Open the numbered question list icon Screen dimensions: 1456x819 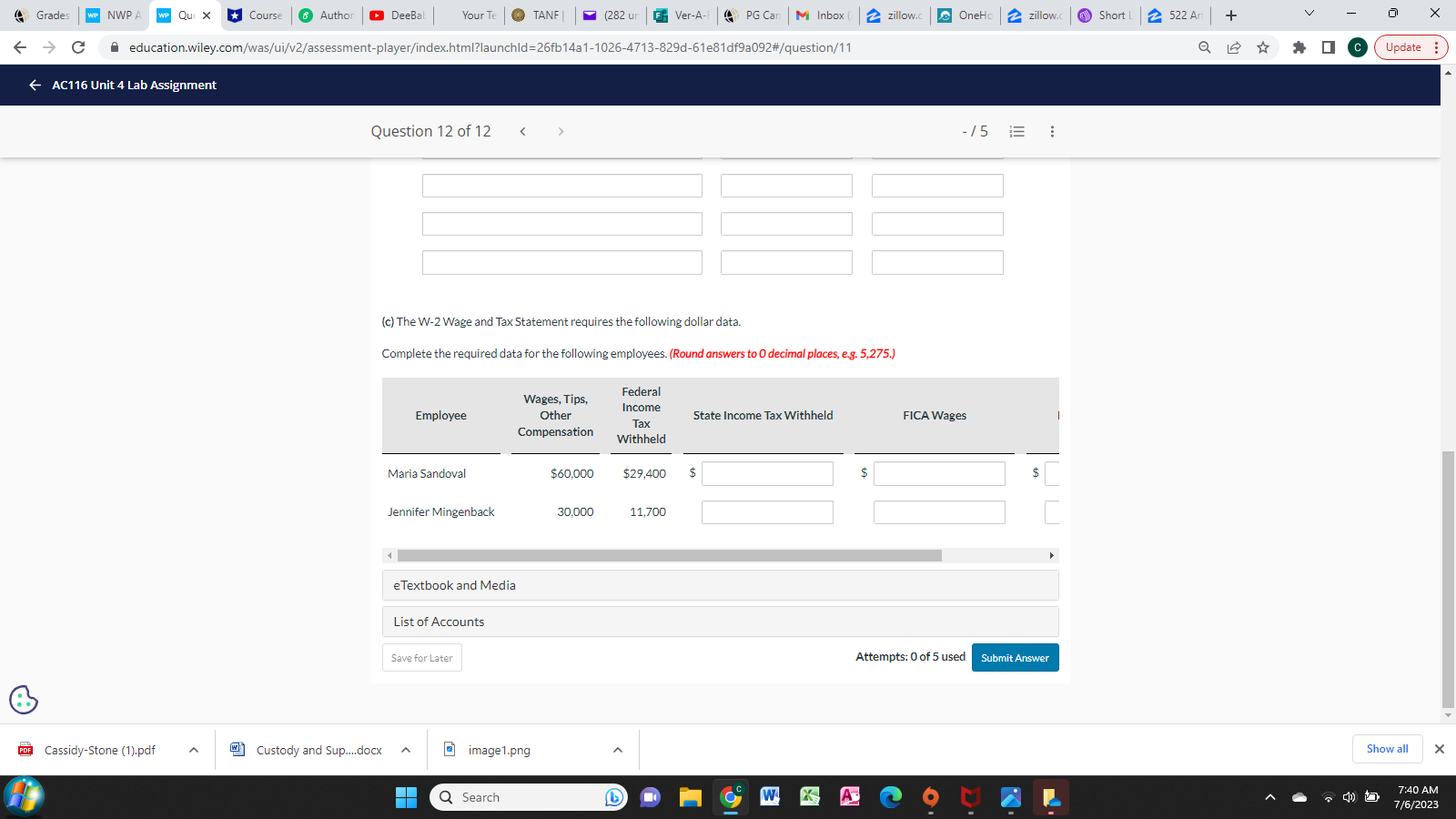click(1016, 131)
